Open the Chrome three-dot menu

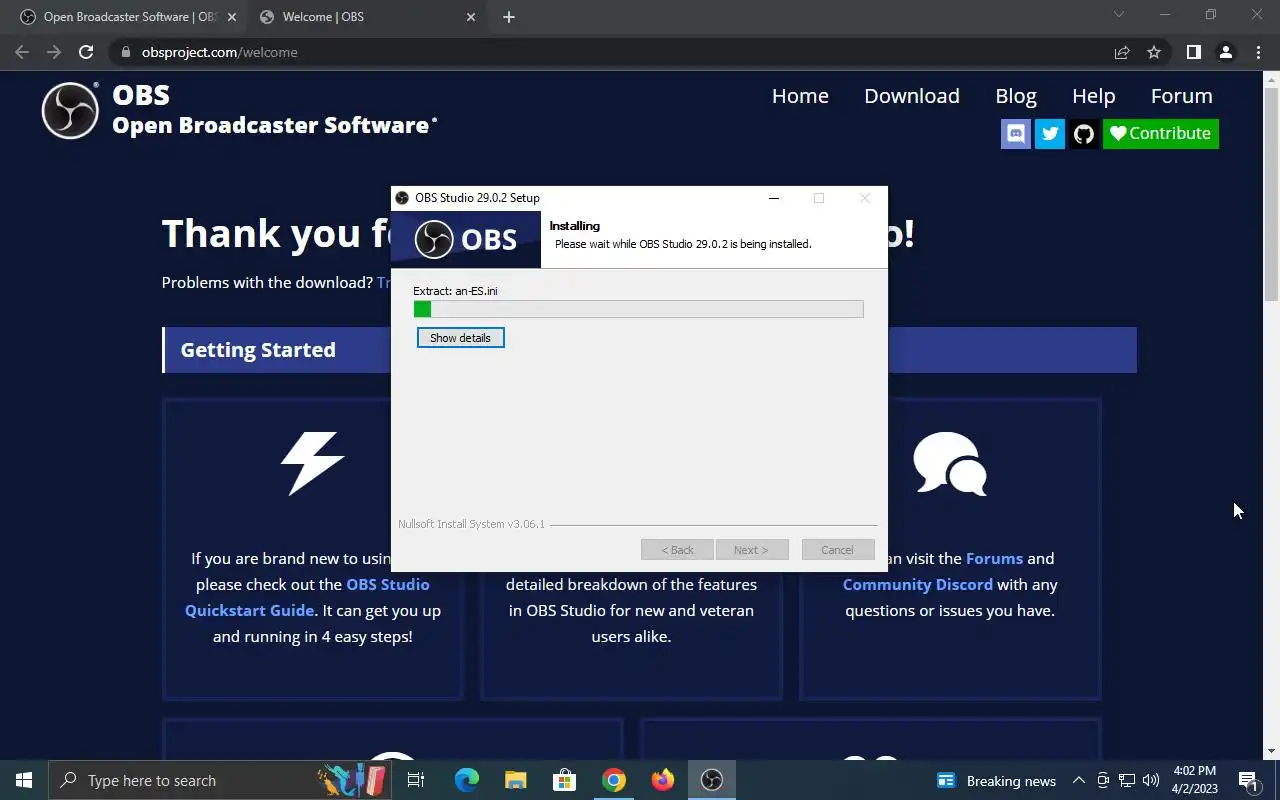coord(1258,52)
